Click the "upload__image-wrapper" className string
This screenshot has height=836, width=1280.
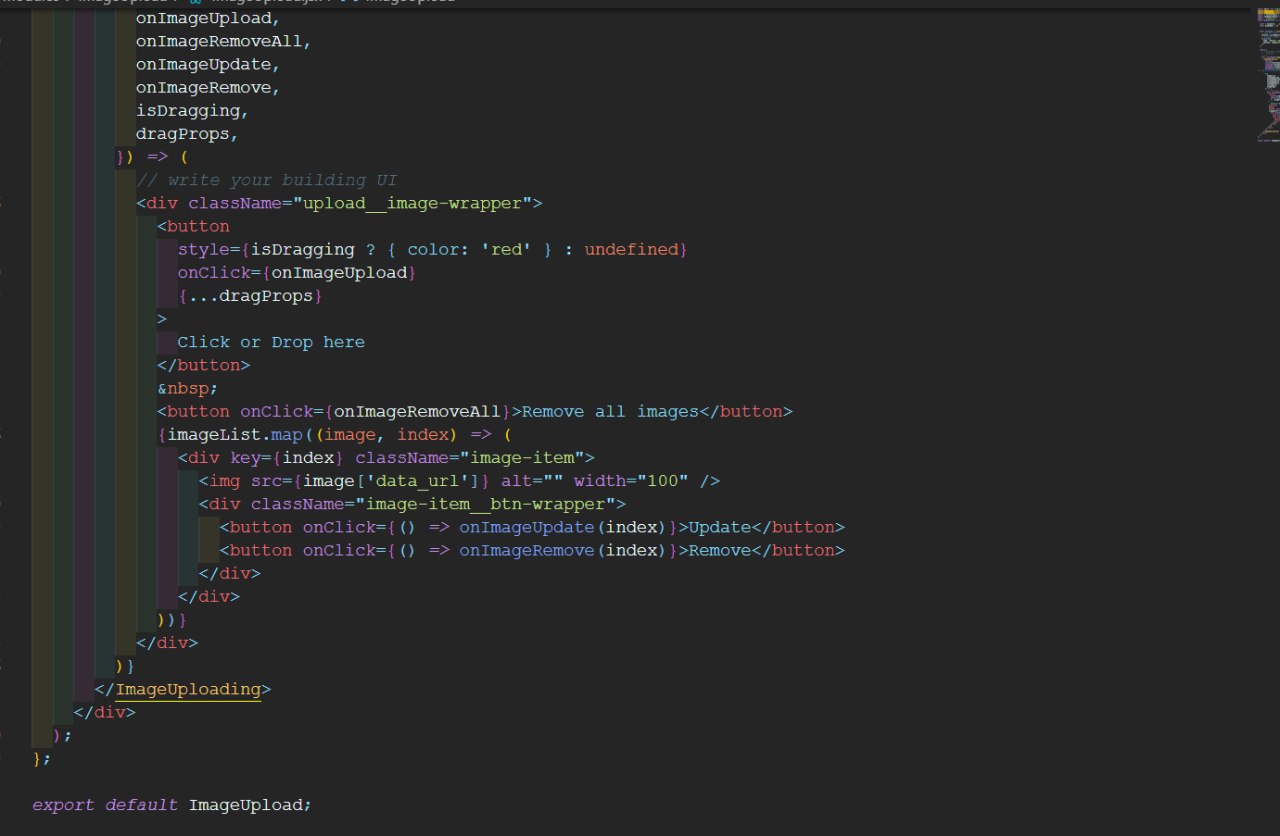pos(417,203)
